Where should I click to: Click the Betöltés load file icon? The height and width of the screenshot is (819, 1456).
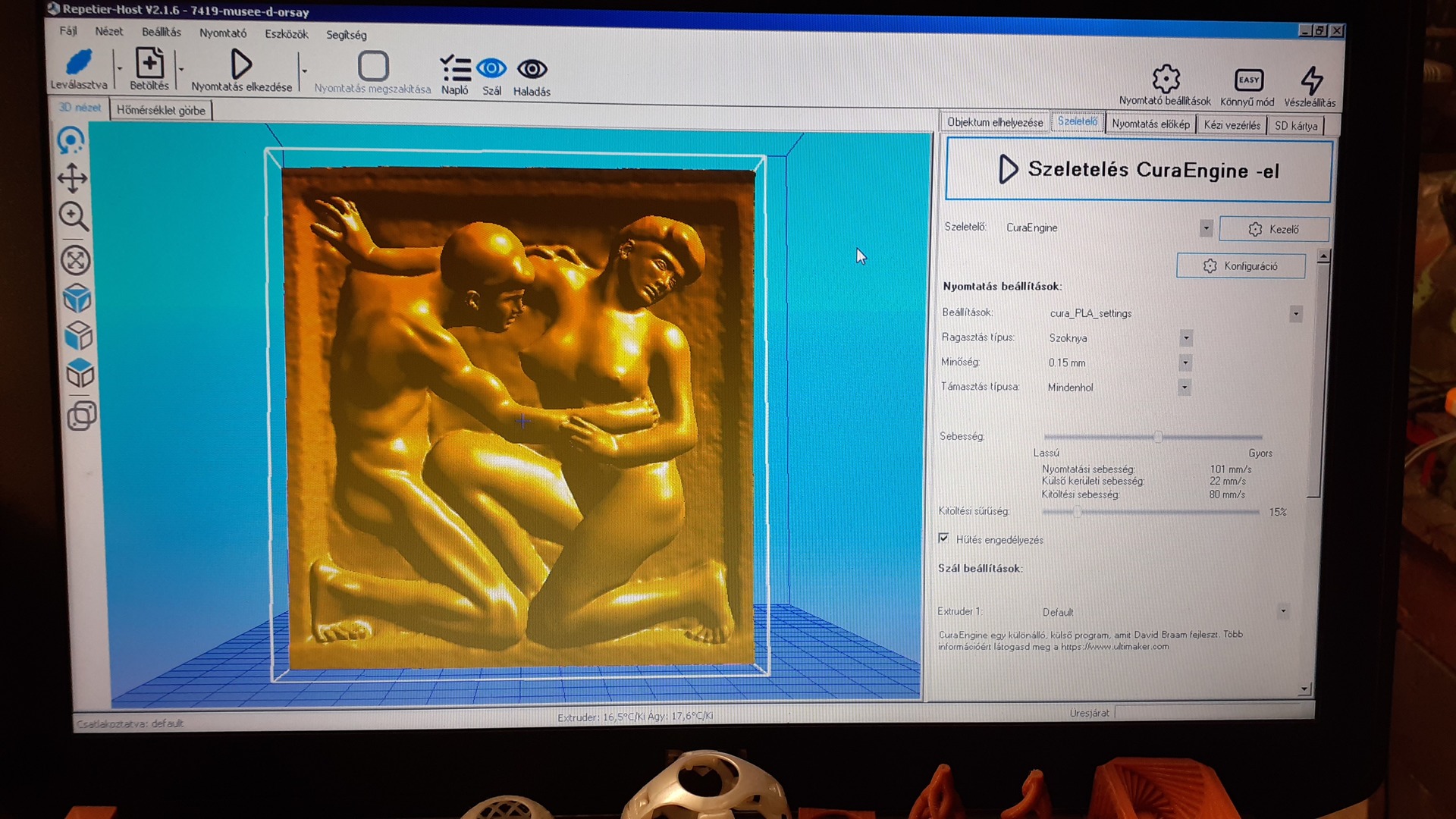click(149, 62)
